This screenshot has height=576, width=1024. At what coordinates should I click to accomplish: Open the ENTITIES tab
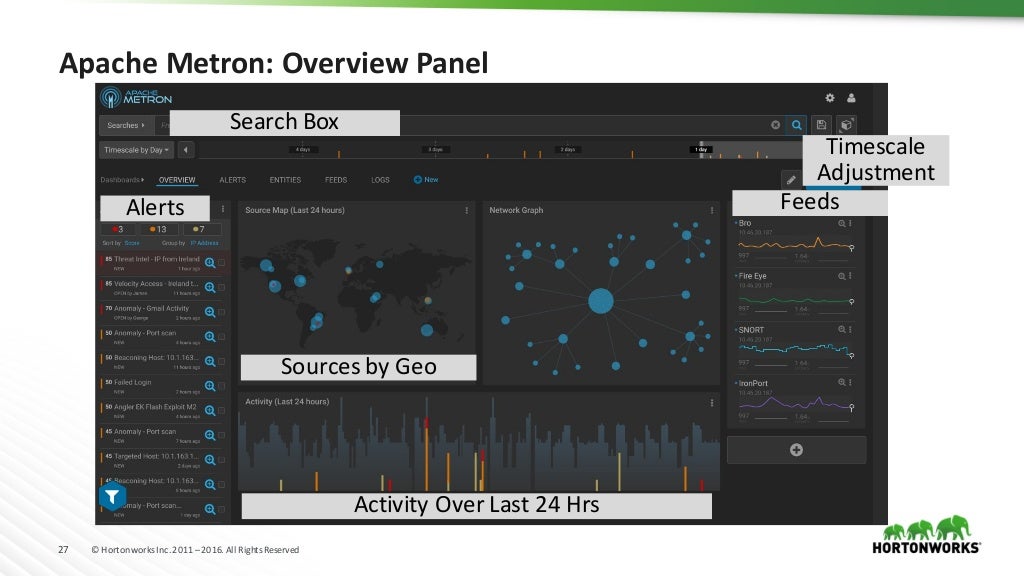(285, 180)
